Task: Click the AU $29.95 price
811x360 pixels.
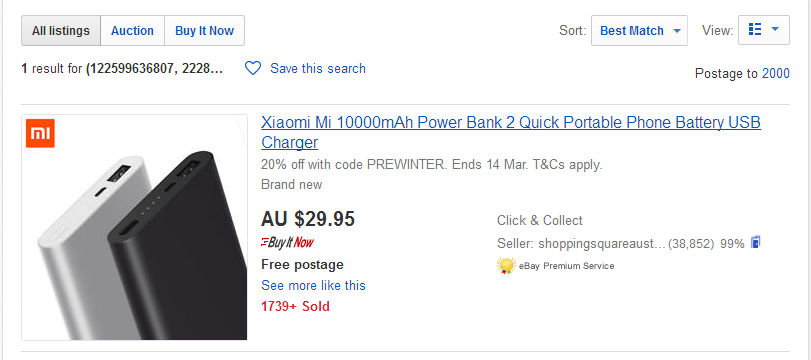Action: click(308, 219)
